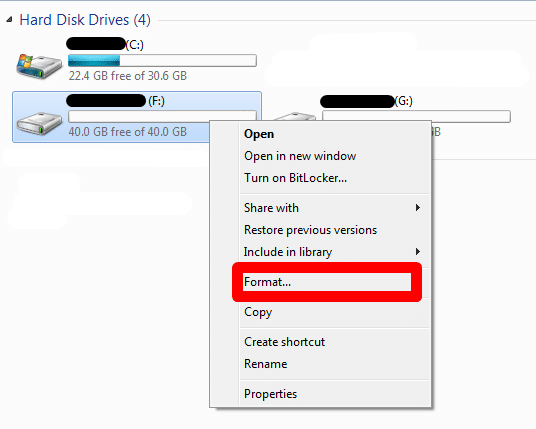The image size is (536, 429).
Task: Click the Hard Disk Drives (4) header
Action: pyautogui.click(x=85, y=20)
